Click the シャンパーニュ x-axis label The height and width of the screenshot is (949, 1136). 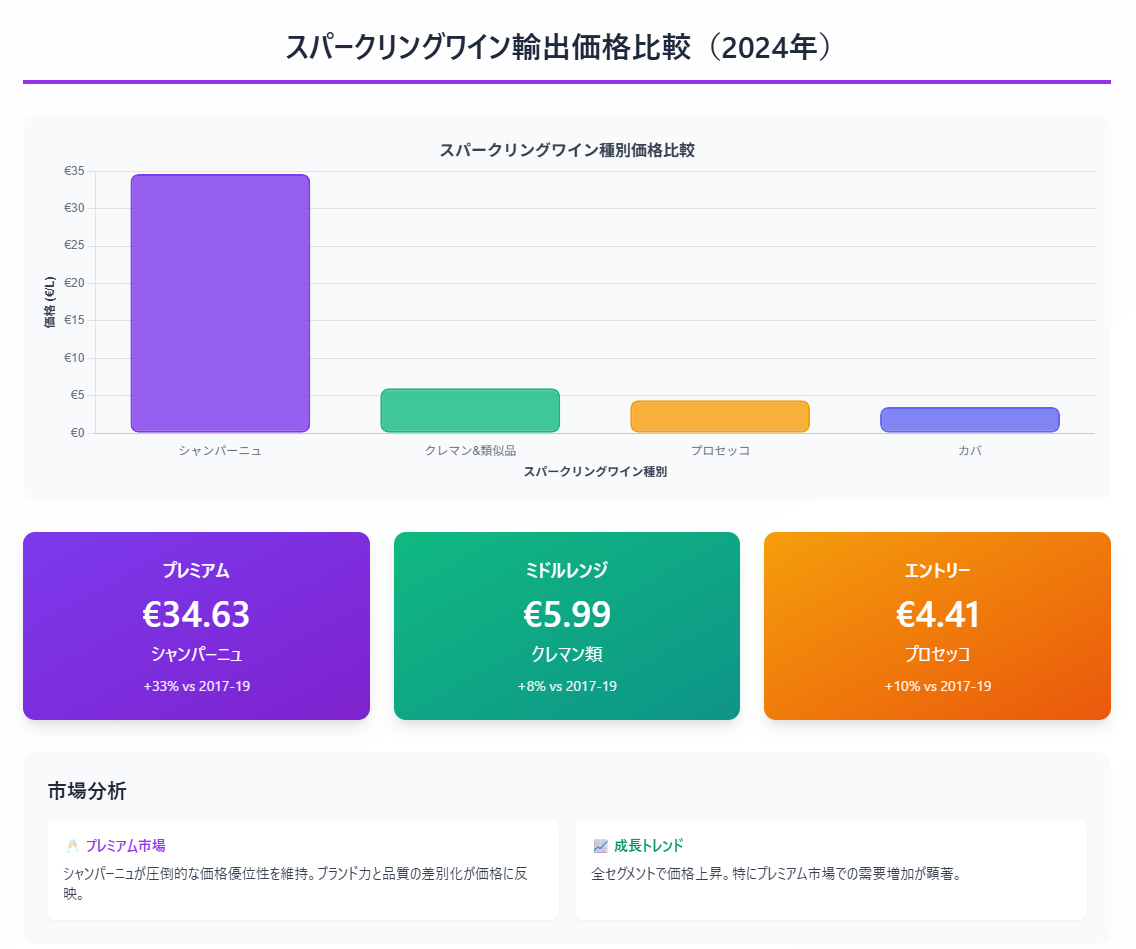[x=220, y=451]
